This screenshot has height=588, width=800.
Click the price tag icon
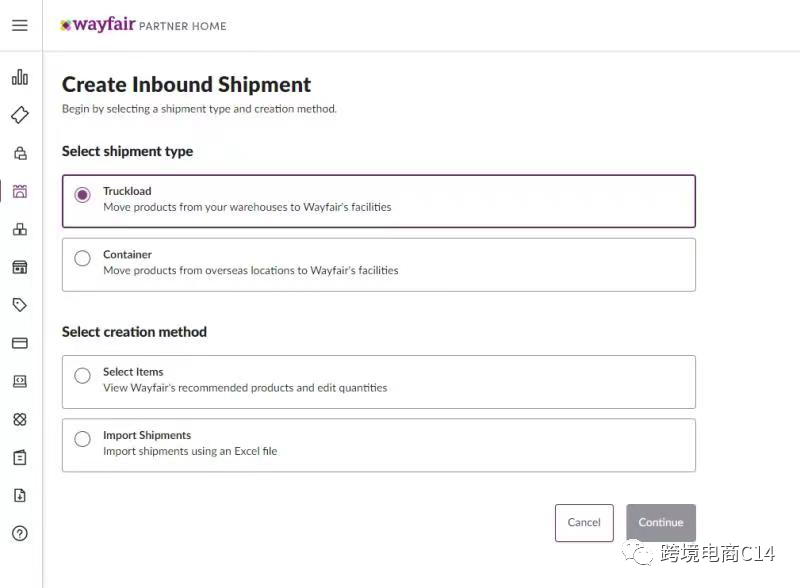pyautogui.click(x=20, y=305)
